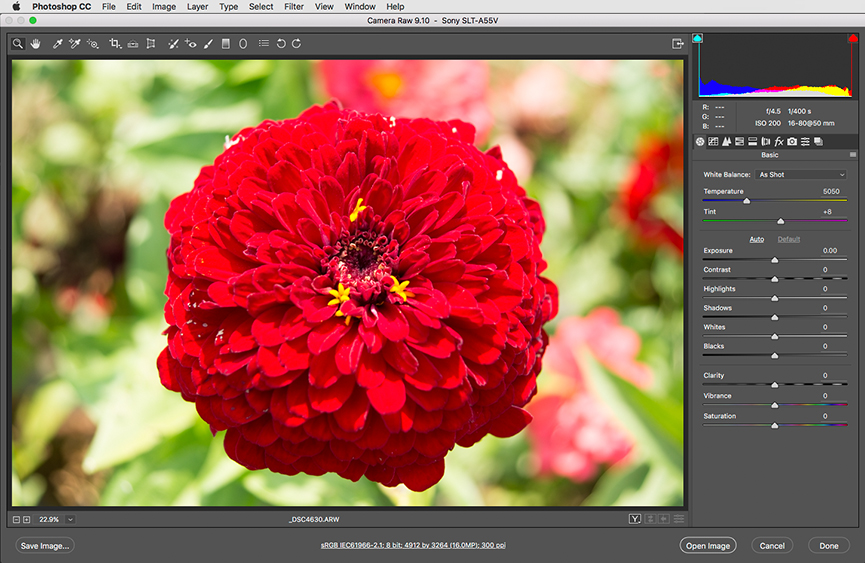
Task: Open the Filter menu
Action: click(x=293, y=7)
